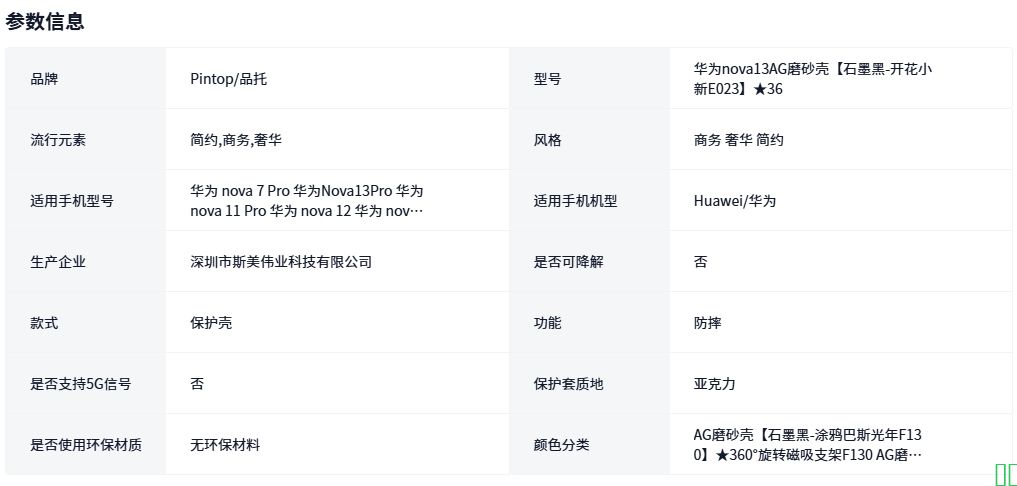Click the Pintop/品托 brand value

coord(229,79)
